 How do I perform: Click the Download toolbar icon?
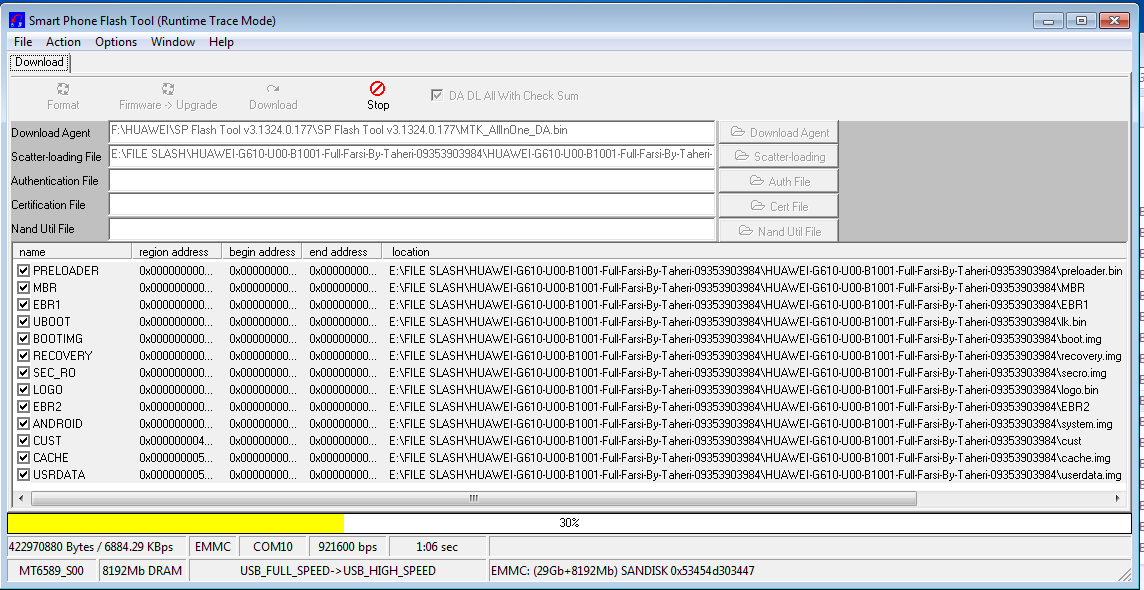[x=273, y=89]
